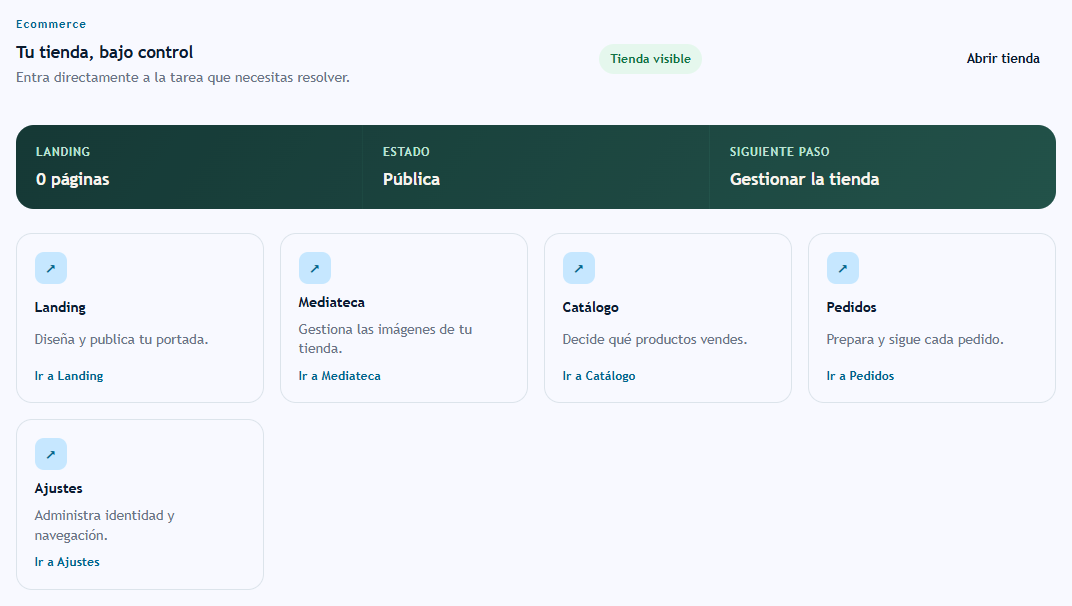Select the 'Landing' card title

[60, 307]
